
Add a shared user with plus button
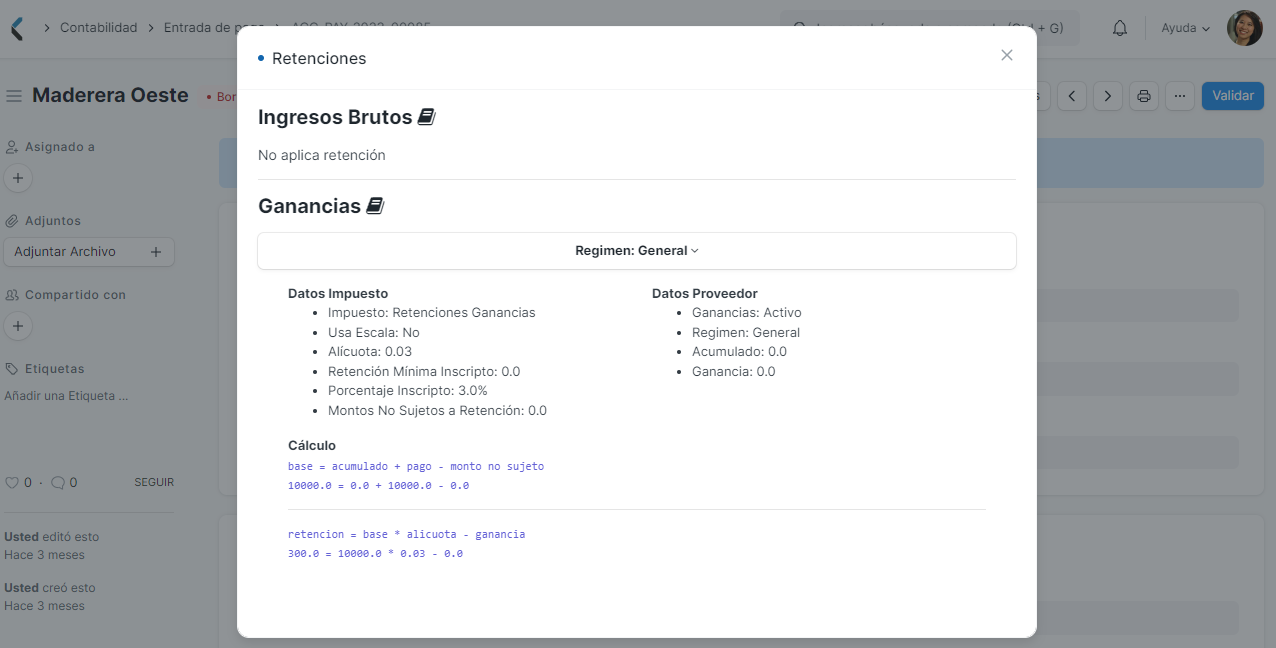18,326
